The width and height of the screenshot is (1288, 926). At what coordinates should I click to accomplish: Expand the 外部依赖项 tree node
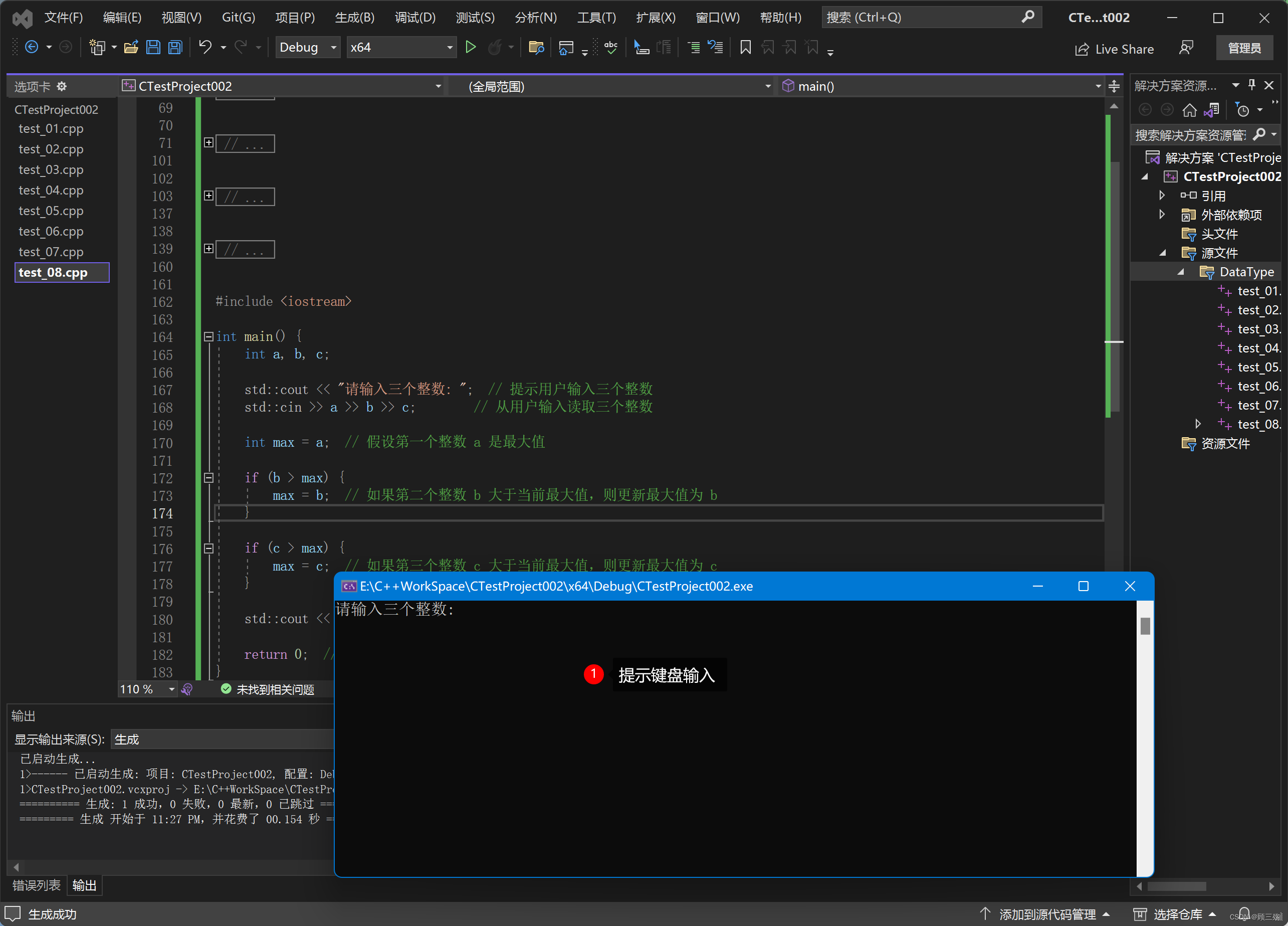click(x=1162, y=215)
